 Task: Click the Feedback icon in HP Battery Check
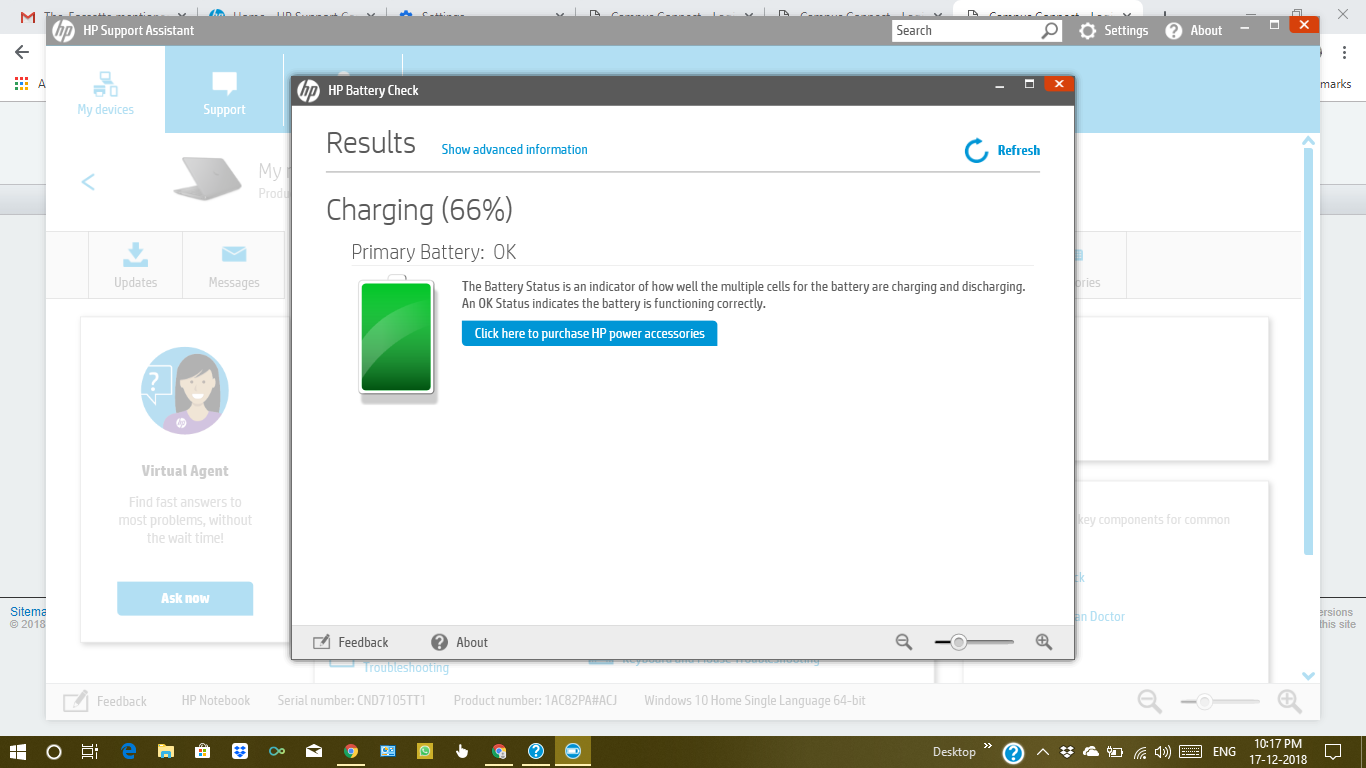point(322,642)
